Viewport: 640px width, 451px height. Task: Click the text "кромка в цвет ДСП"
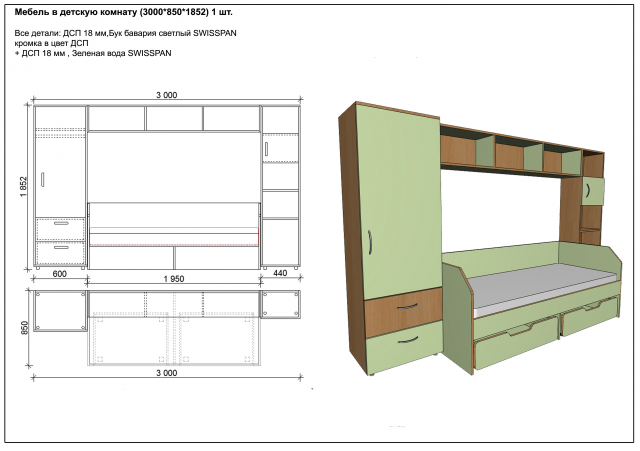click(51, 43)
